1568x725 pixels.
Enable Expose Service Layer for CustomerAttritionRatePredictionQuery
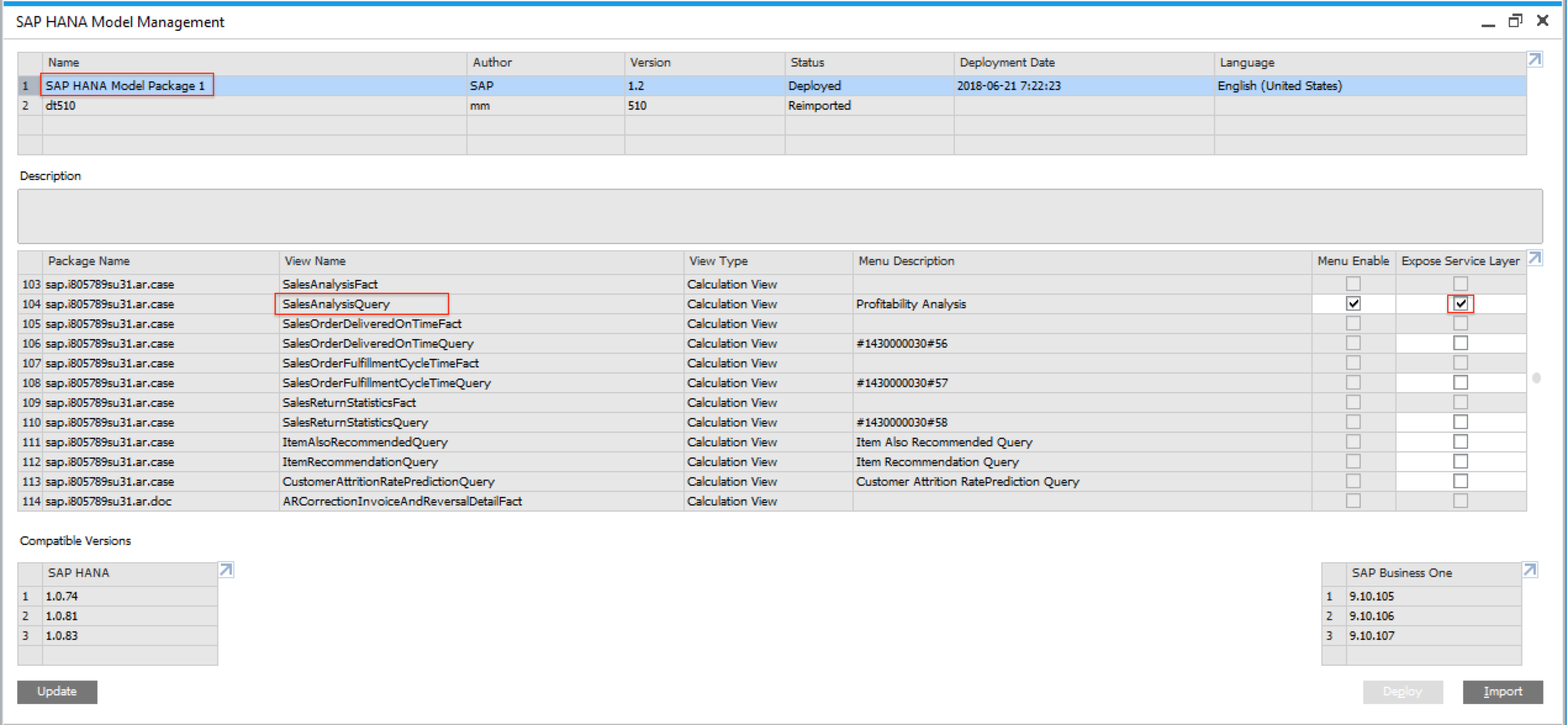[x=1461, y=481]
